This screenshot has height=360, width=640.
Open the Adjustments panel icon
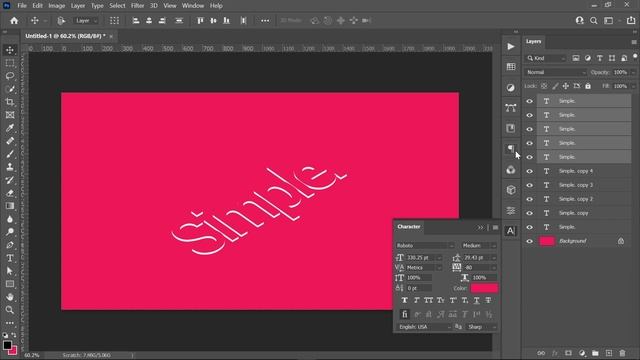tap(511, 88)
